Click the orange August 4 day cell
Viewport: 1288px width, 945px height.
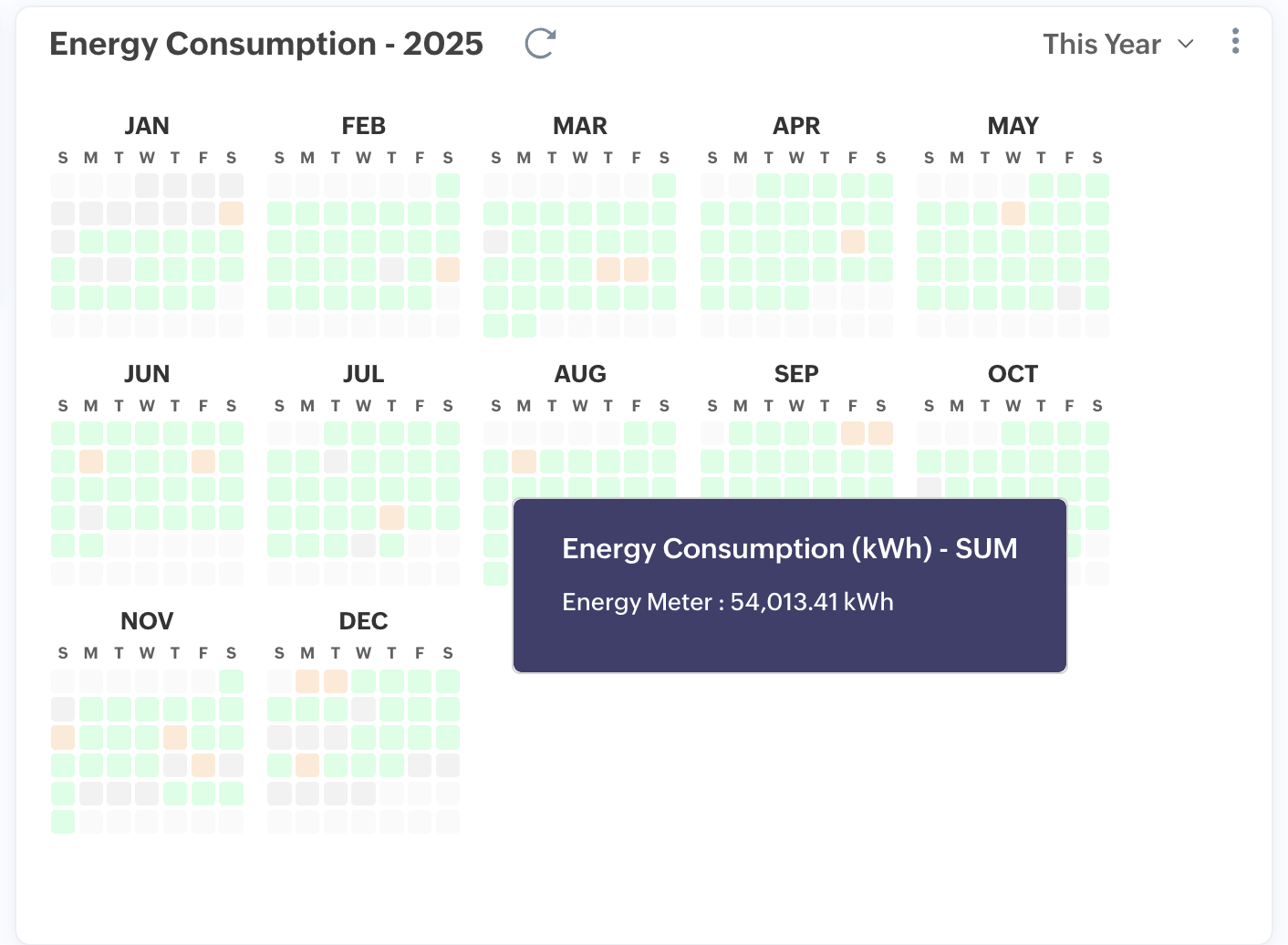coord(525,462)
